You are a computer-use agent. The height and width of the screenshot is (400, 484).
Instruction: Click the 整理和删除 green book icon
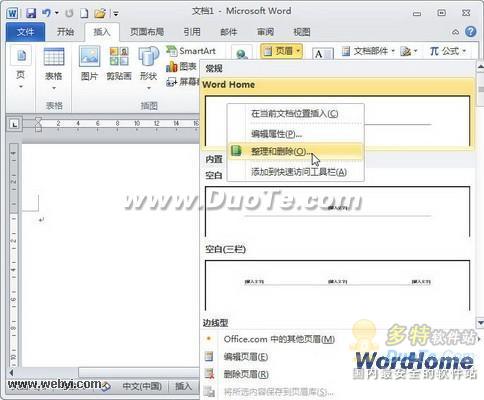[x=236, y=151]
